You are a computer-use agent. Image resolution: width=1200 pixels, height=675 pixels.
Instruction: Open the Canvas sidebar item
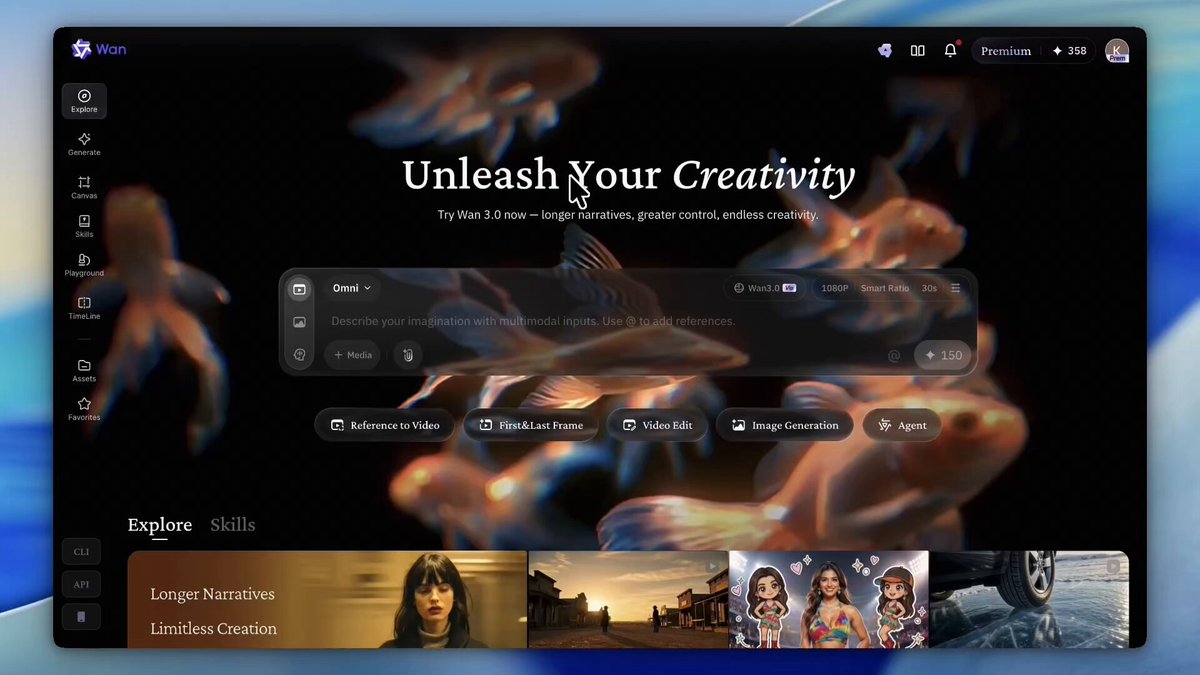(84, 187)
